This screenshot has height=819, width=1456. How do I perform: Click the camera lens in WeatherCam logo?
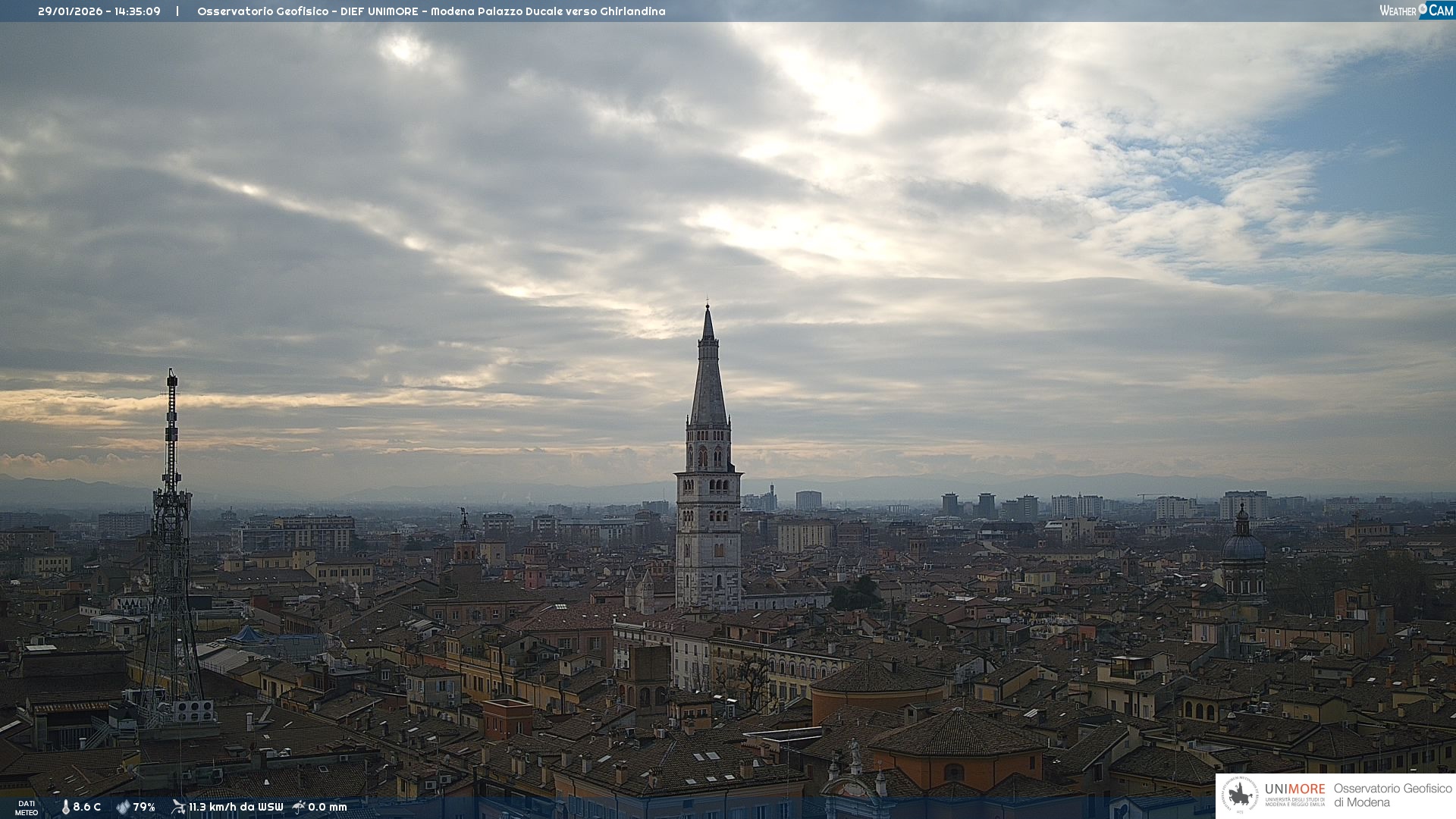(x=1423, y=9)
